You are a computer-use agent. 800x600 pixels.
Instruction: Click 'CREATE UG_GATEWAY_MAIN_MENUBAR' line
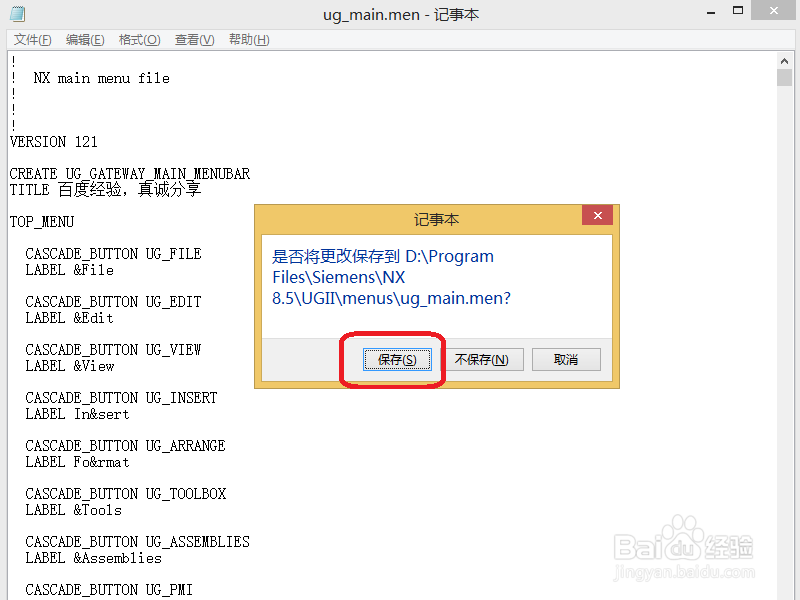pos(130,174)
